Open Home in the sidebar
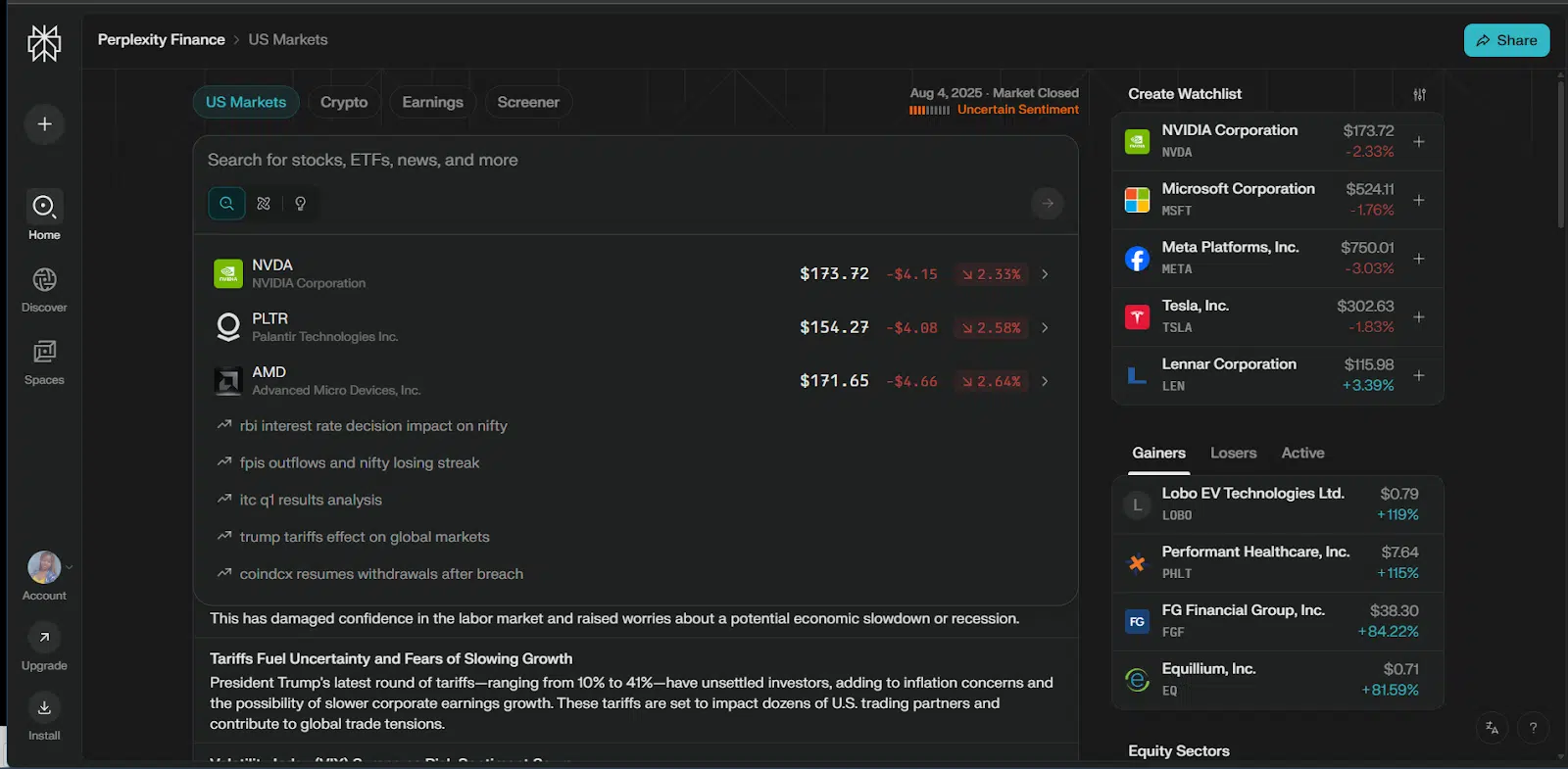This screenshot has height=769, width=1568. (x=44, y=215)
